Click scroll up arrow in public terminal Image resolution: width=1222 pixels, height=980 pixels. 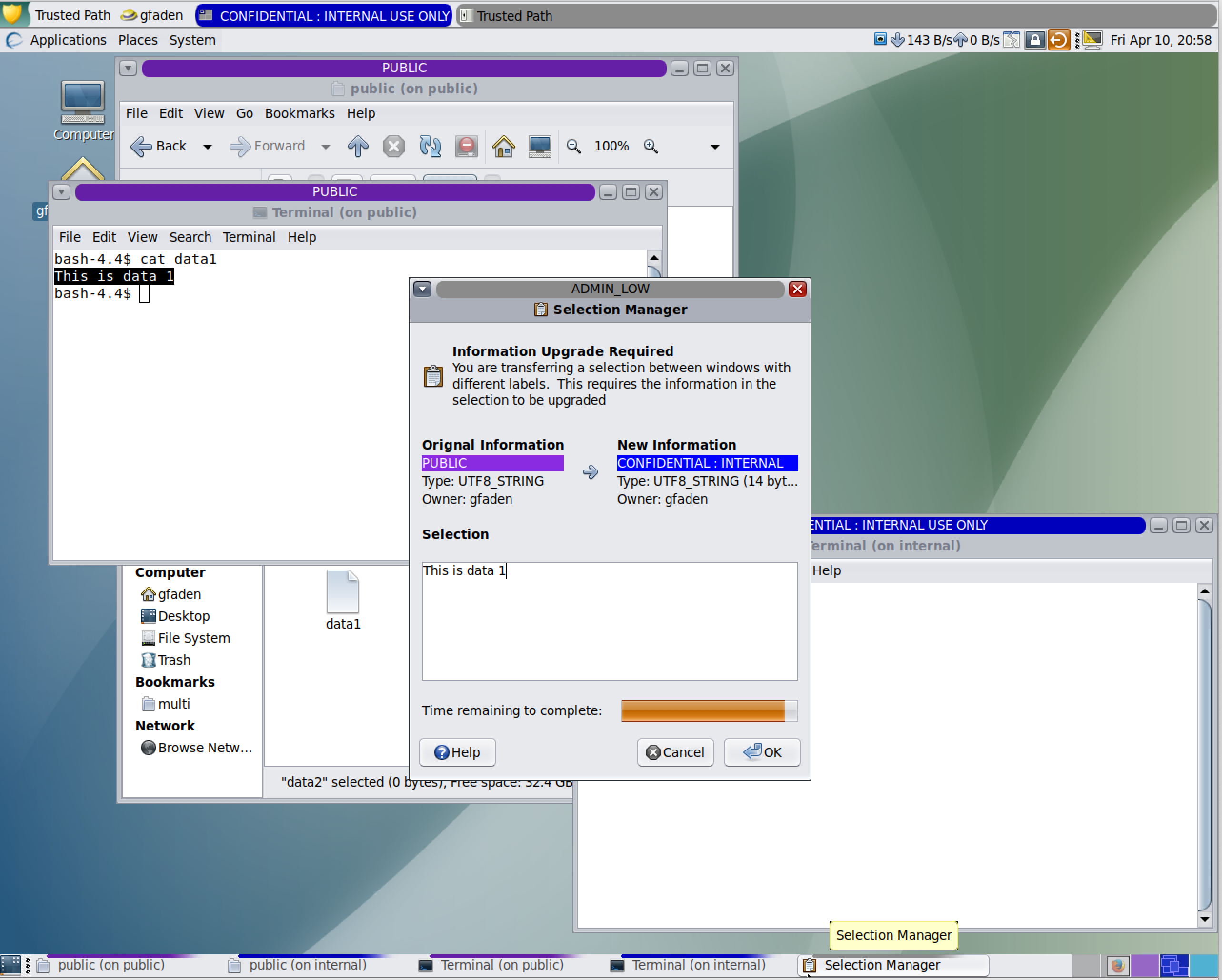click(653, 258)
